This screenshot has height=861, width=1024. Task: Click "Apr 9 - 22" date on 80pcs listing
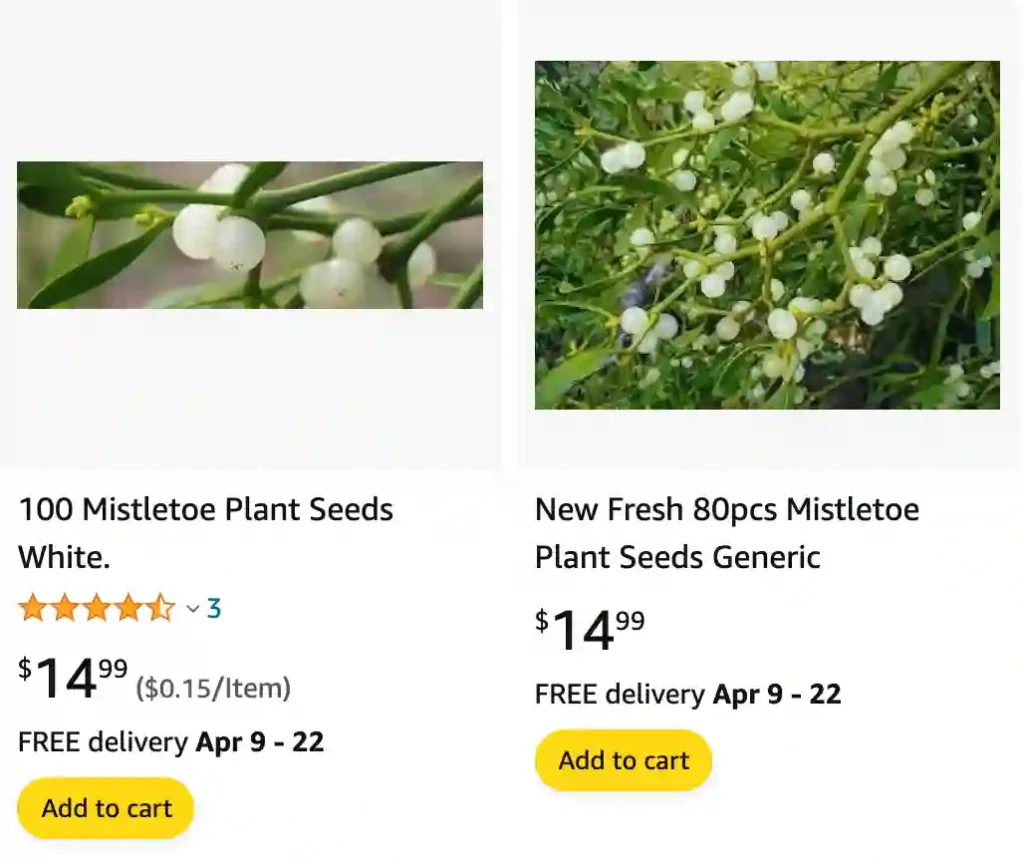[x=777, y=694]
